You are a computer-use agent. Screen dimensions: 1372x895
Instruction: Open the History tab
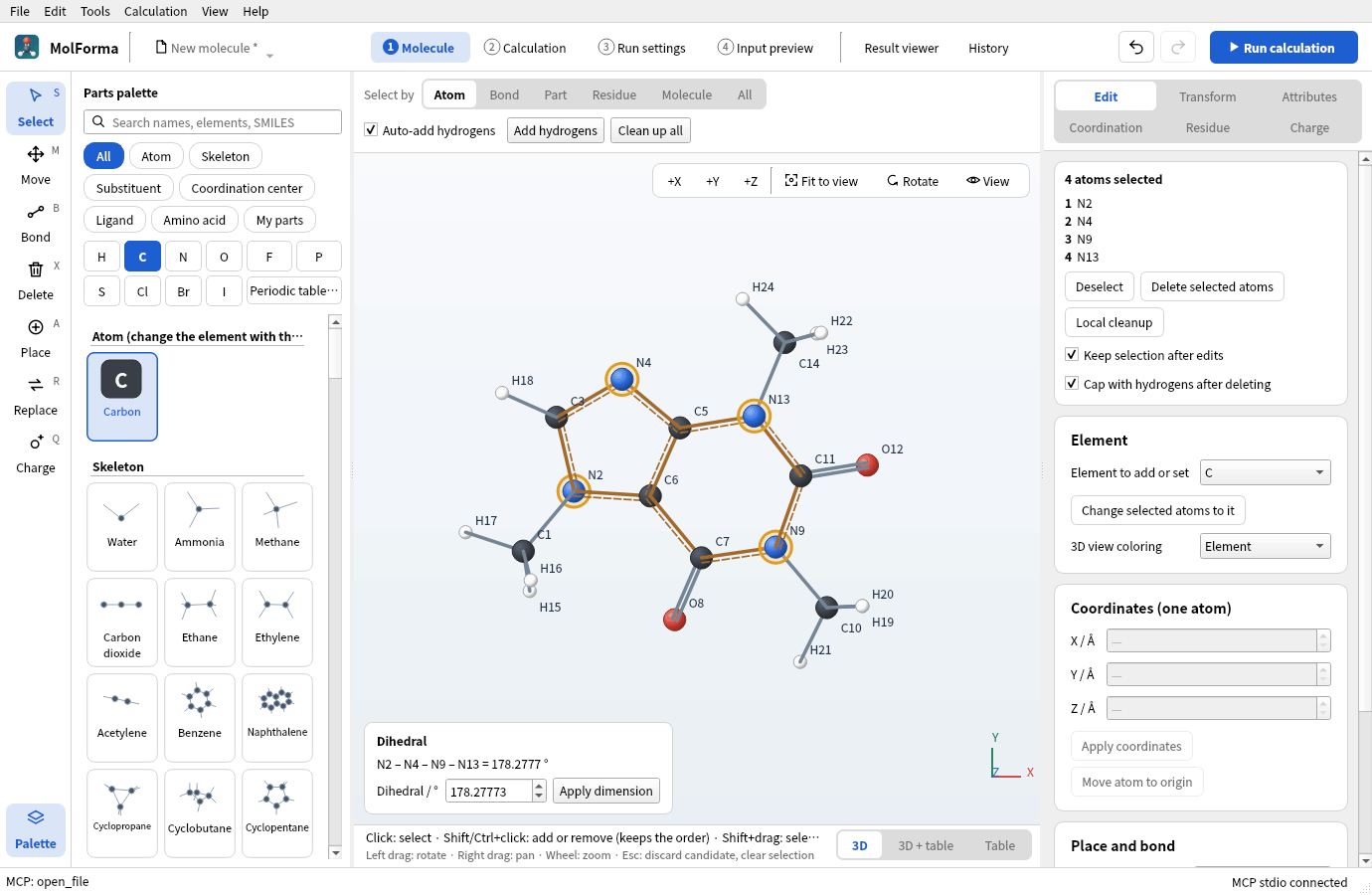point(988,48)
